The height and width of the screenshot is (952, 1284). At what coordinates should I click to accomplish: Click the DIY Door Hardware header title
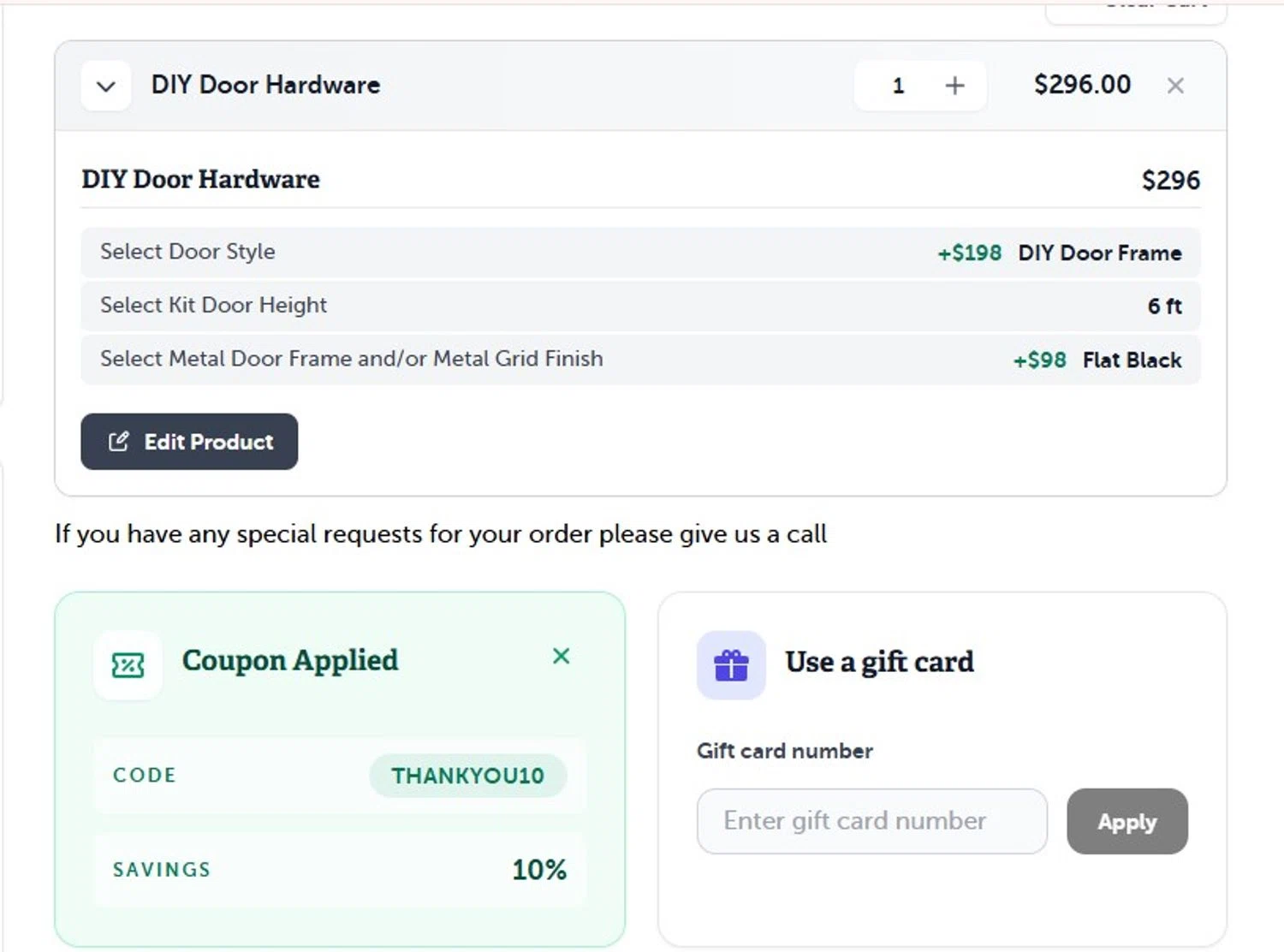click(265, 85)
